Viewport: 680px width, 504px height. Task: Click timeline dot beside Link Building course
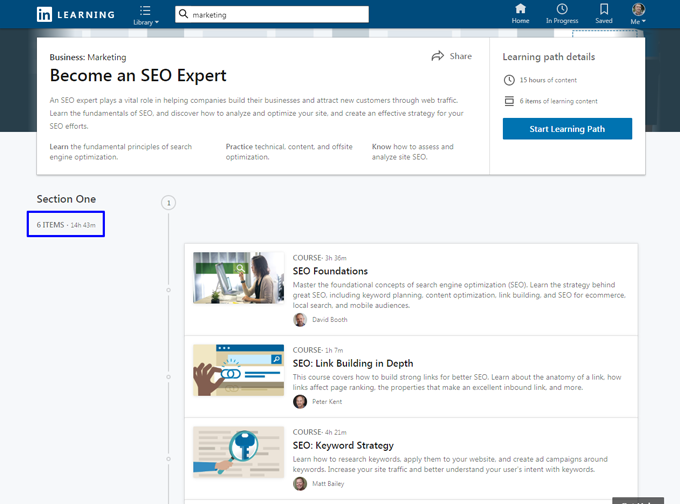pos(169,377)
